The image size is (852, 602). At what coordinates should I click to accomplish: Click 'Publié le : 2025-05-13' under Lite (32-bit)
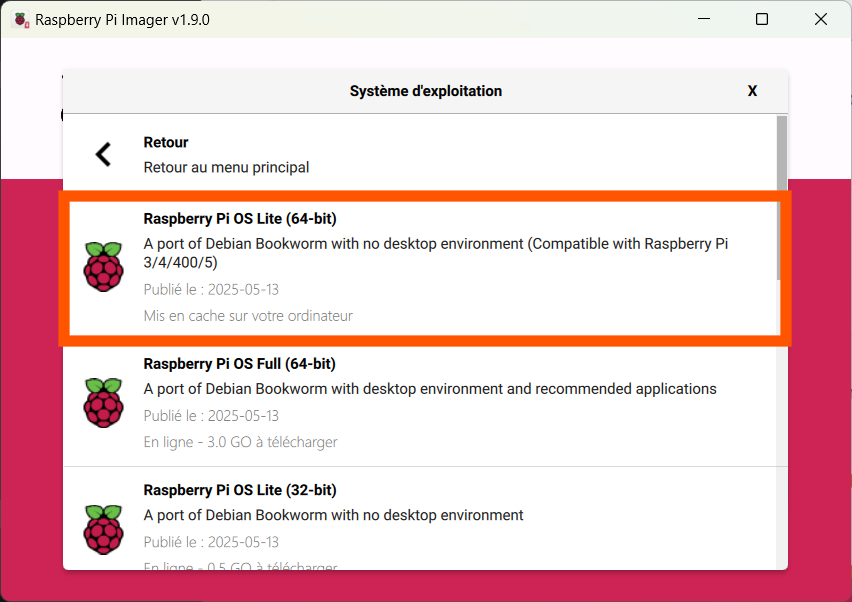click(x=211, y=542)
